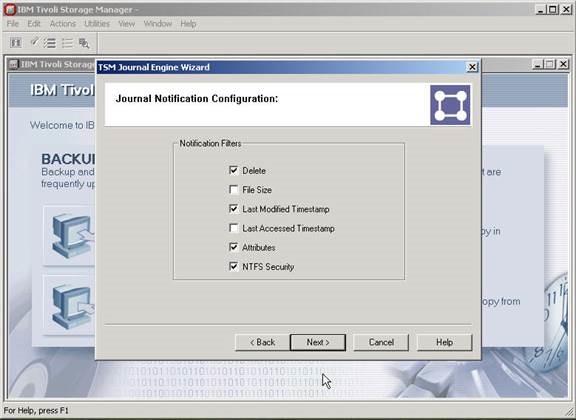The image size is (576, 420).
Task: Open the View menu
Action: coord(126,24)
